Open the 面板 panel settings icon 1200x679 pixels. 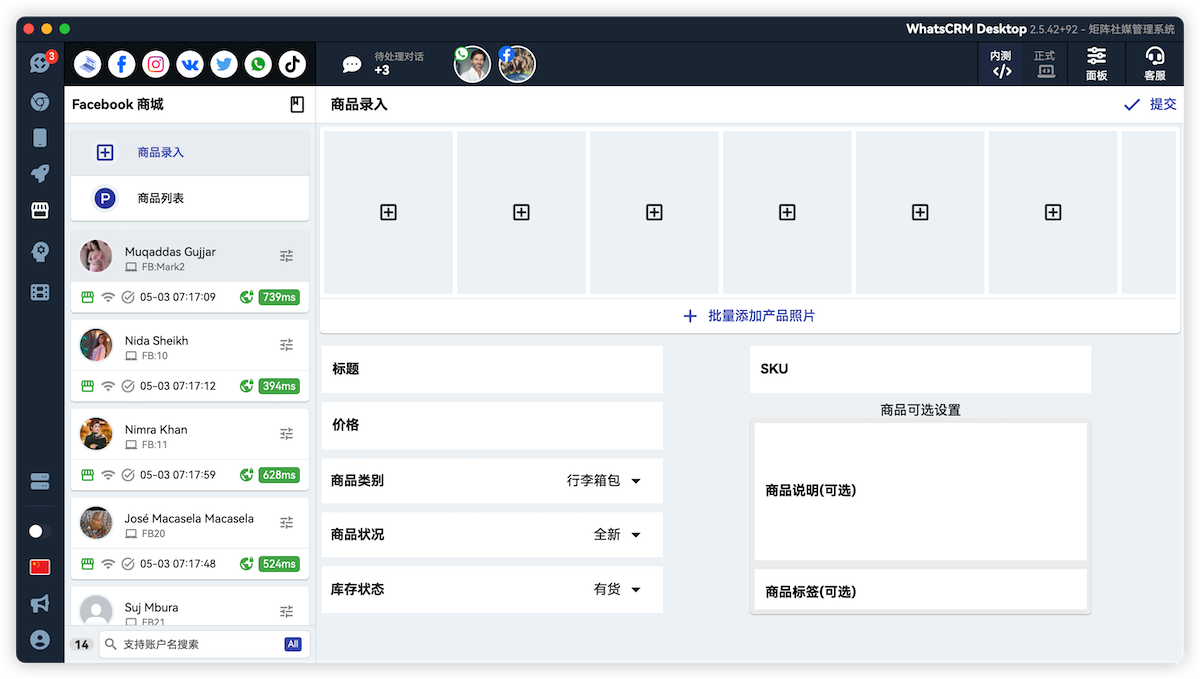(x=1096, y=62)
